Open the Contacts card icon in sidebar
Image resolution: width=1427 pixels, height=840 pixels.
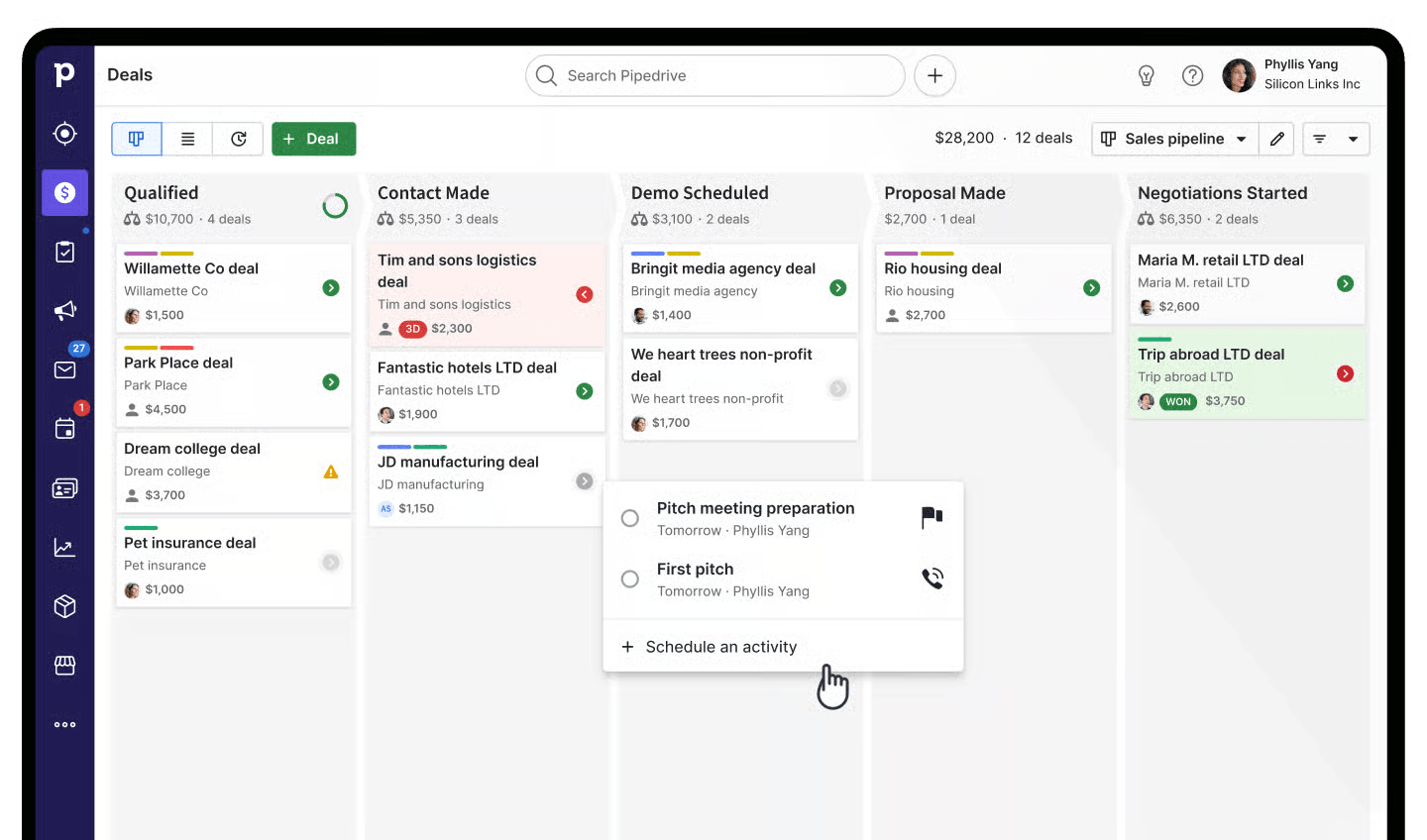(64, 488)
